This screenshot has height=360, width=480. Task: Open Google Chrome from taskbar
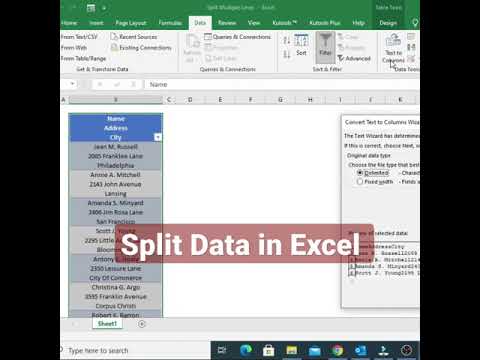pos(337,350)
